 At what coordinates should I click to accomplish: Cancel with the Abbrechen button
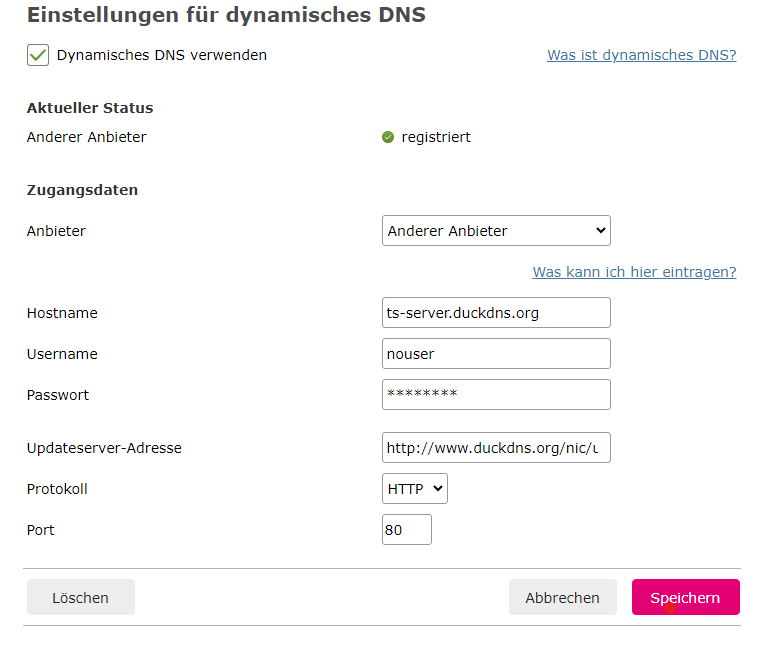coord(562,598)
